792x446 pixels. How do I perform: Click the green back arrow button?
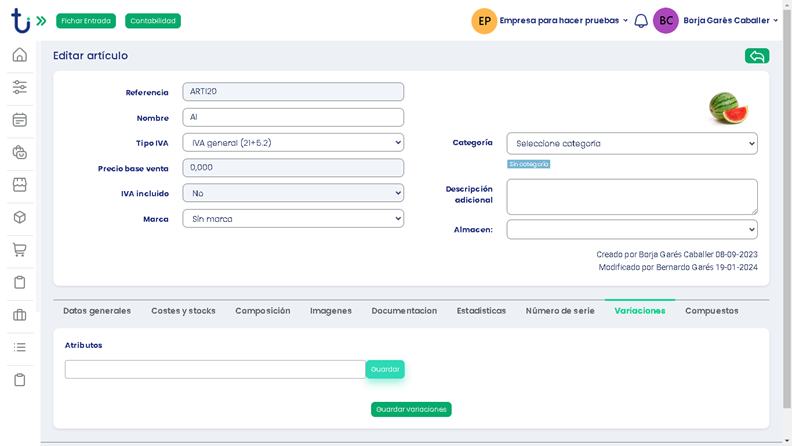coord(756,56)
